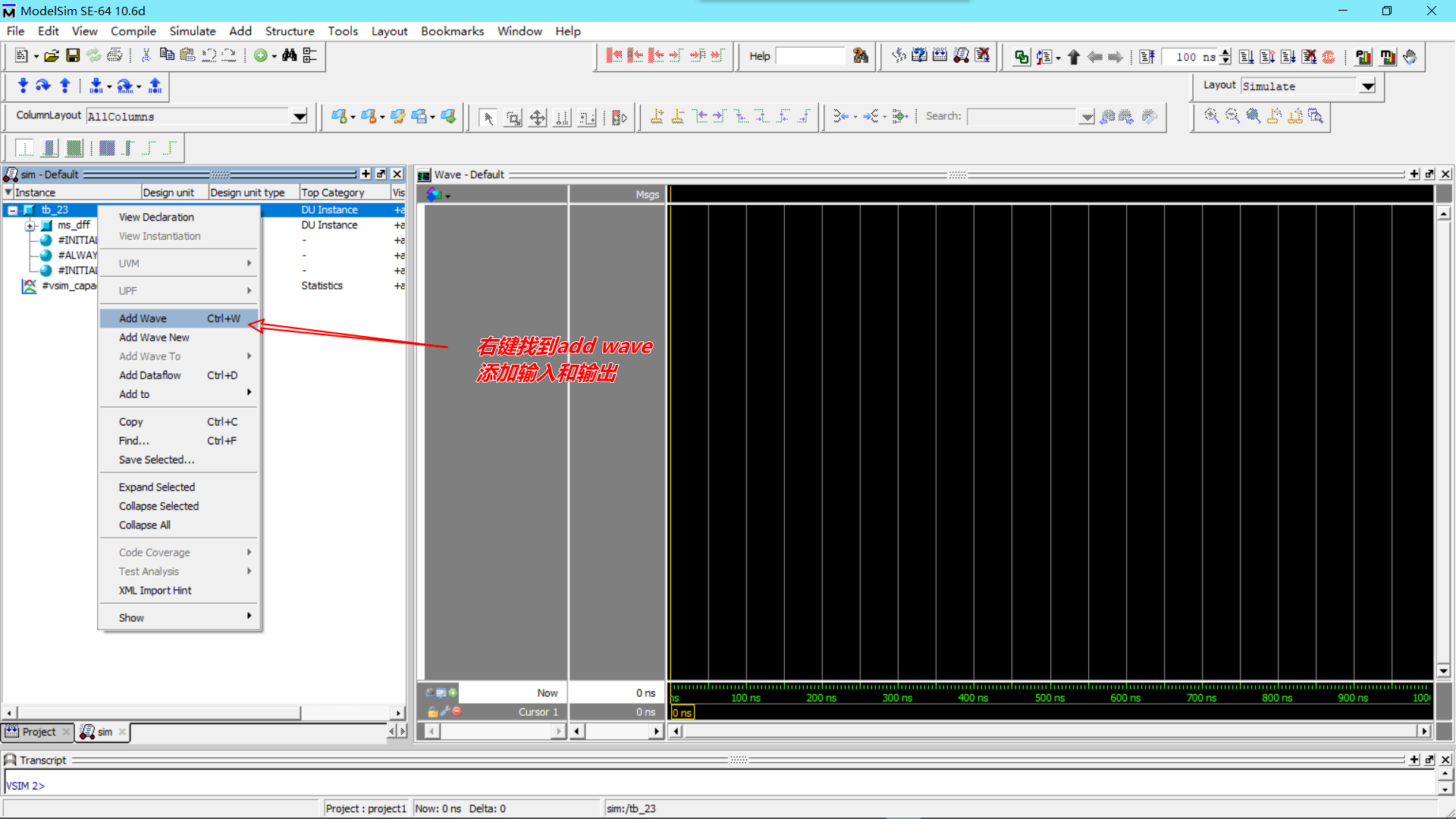Viewport: 1456px width, 819px height.
Task: Toggle zoom mode in the Wave toolbar
Action: pos(513,118)
